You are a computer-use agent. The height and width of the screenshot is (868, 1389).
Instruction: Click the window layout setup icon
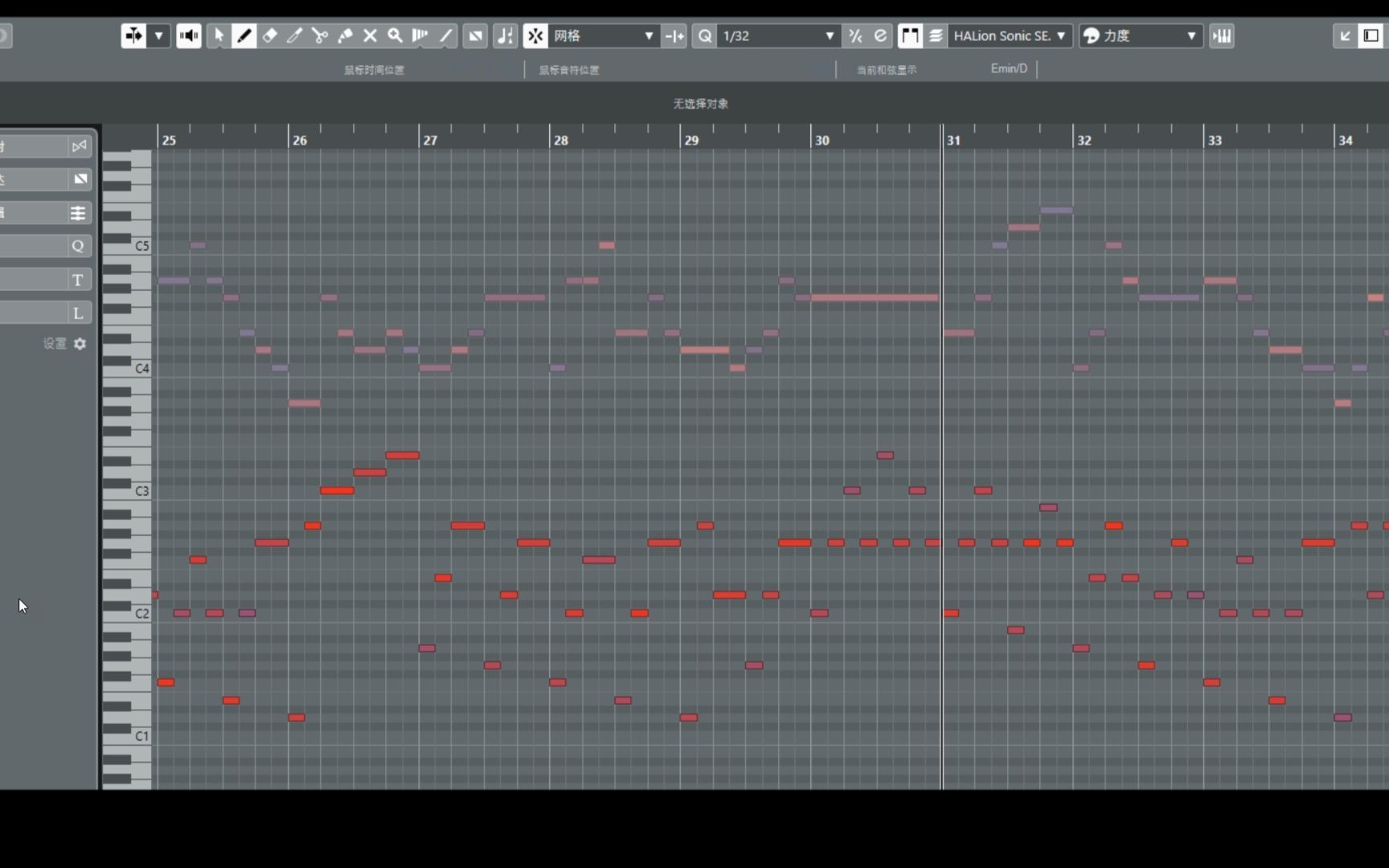pyautogui.click(x=1371, y=35)
